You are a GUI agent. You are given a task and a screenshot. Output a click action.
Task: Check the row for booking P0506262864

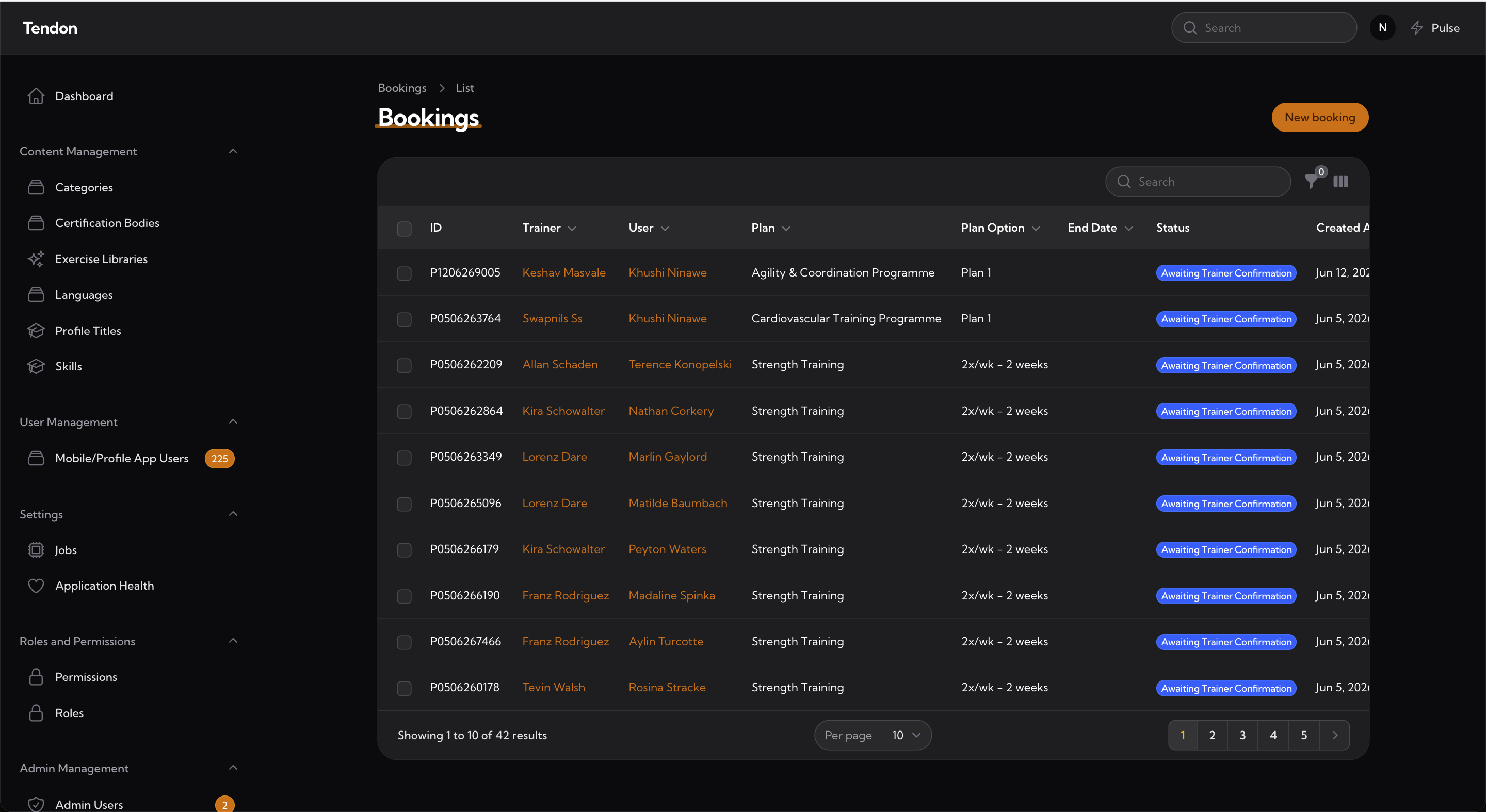[x=405, y=412]
